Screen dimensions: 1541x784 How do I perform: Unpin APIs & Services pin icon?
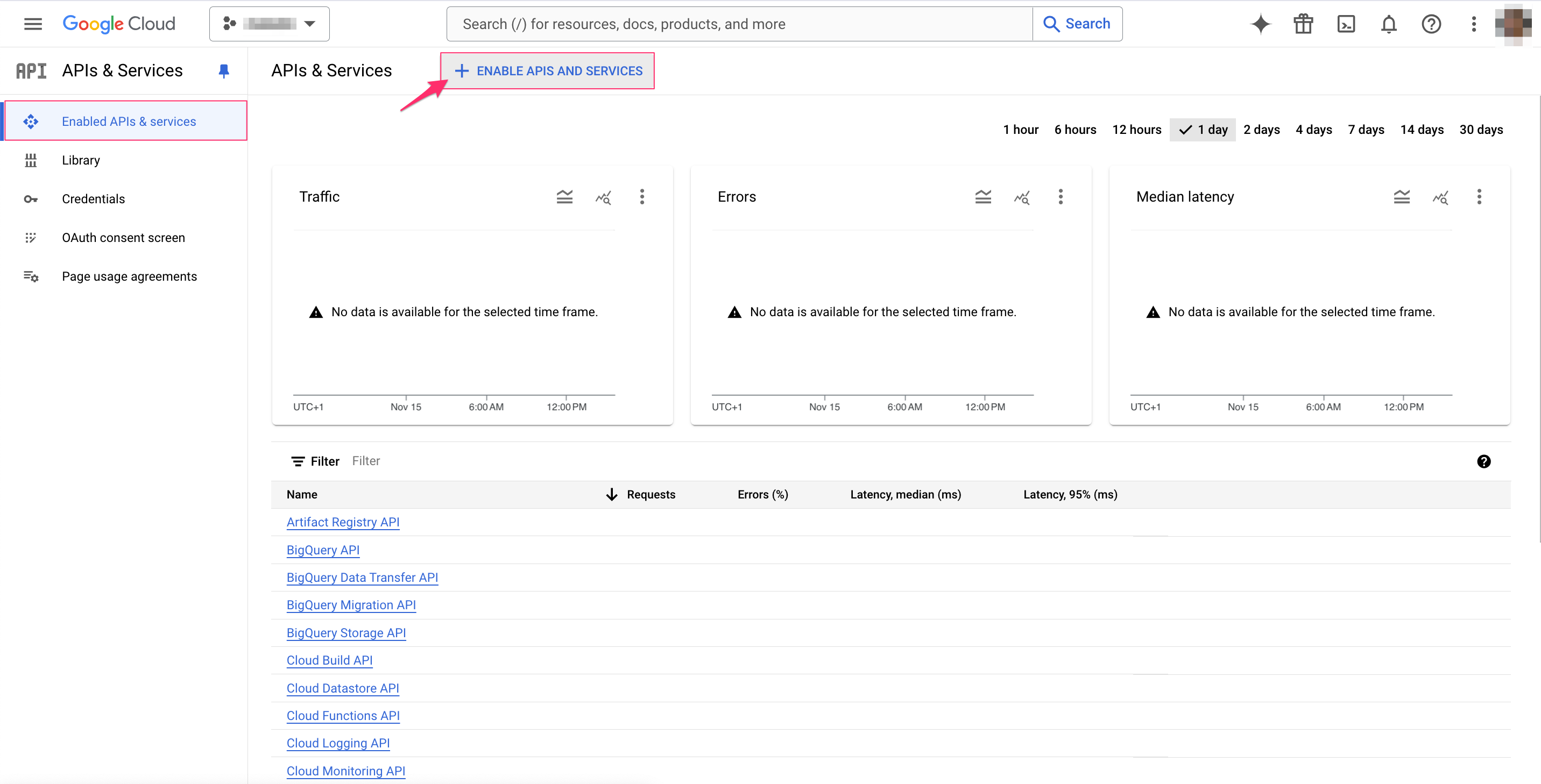pos(224,70)
